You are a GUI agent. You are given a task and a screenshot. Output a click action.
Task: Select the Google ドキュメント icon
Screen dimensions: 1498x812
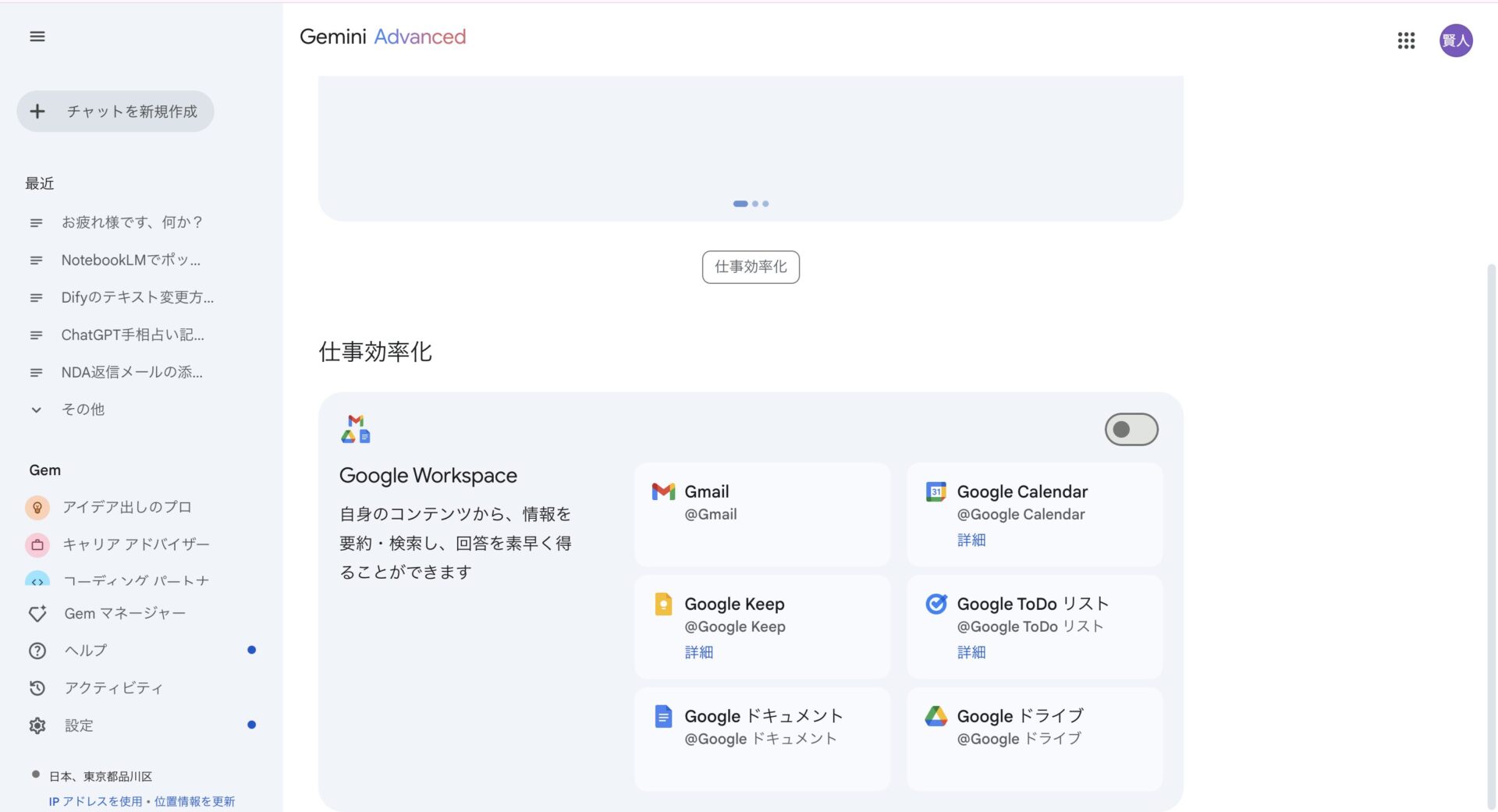tap(663, 716)
